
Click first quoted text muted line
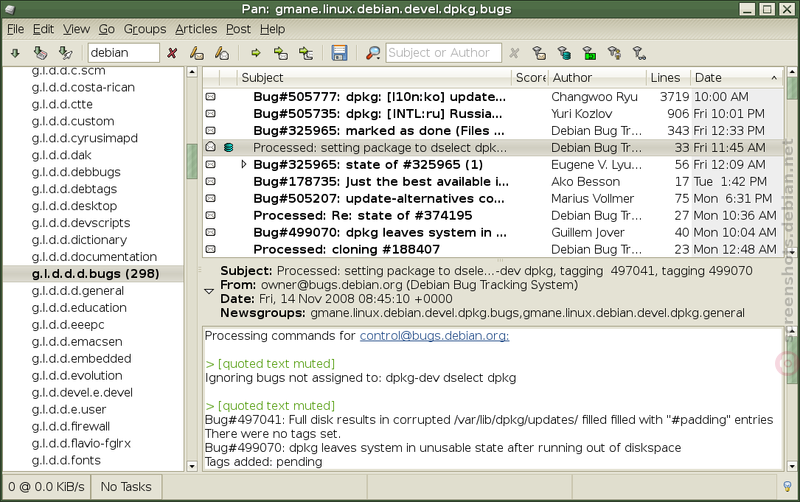(270, 364)
